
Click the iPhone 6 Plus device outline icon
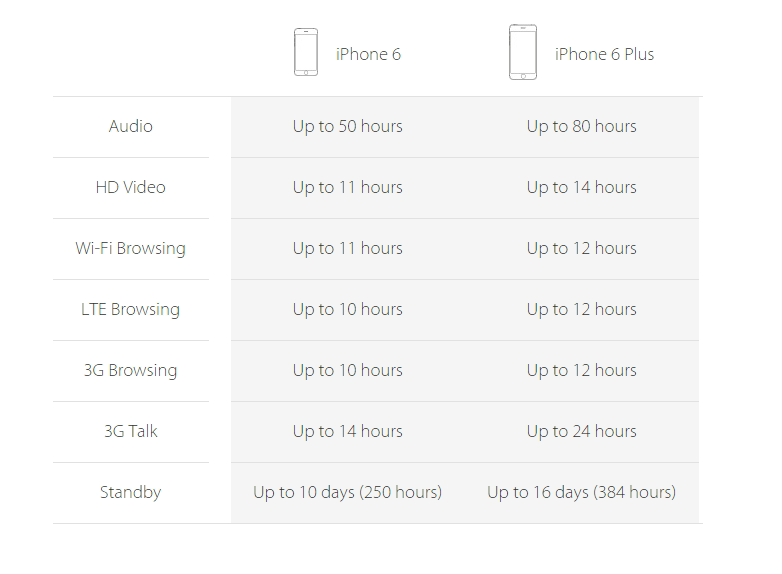[x=523, y=52]
